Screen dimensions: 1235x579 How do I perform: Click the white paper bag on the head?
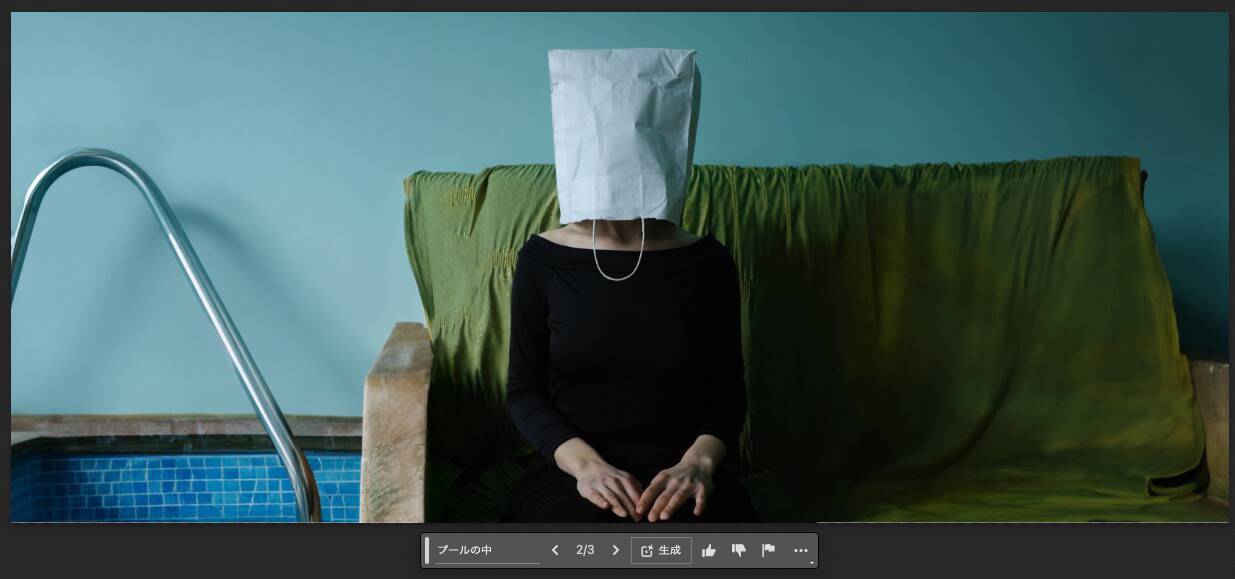pos(622,130)
